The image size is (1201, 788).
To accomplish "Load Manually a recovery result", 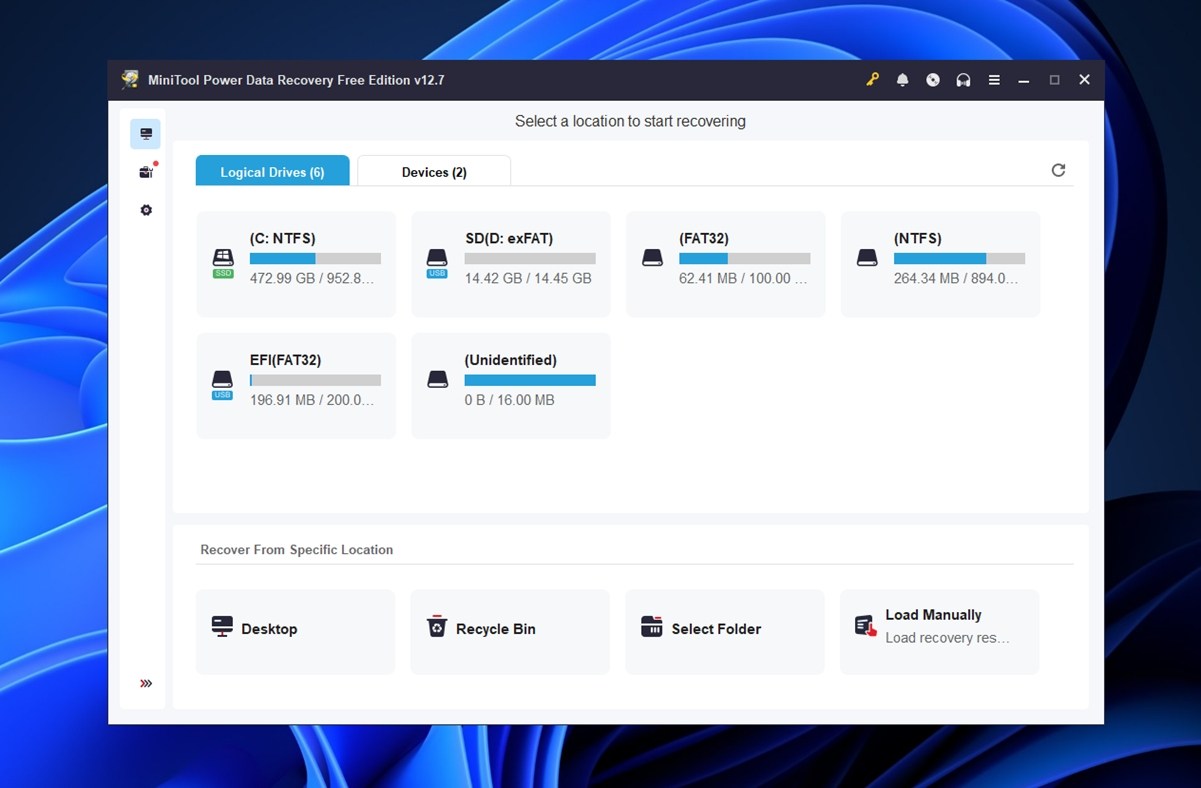I will tap(939, 625).
